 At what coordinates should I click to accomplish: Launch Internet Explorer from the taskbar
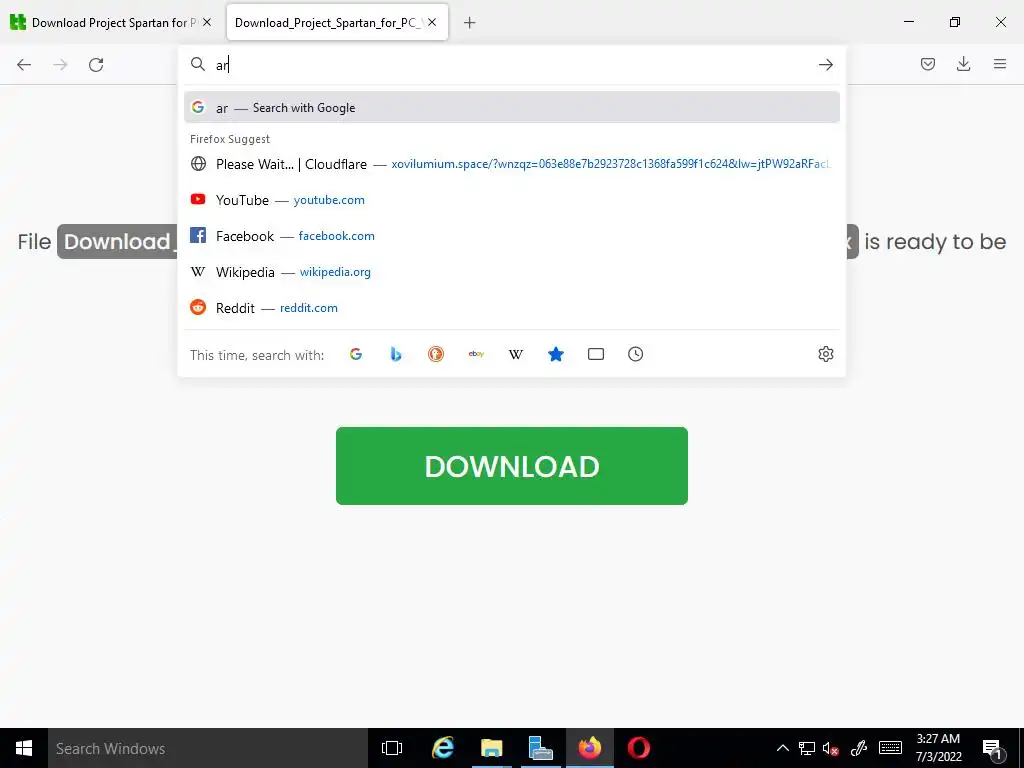(443, 748)
